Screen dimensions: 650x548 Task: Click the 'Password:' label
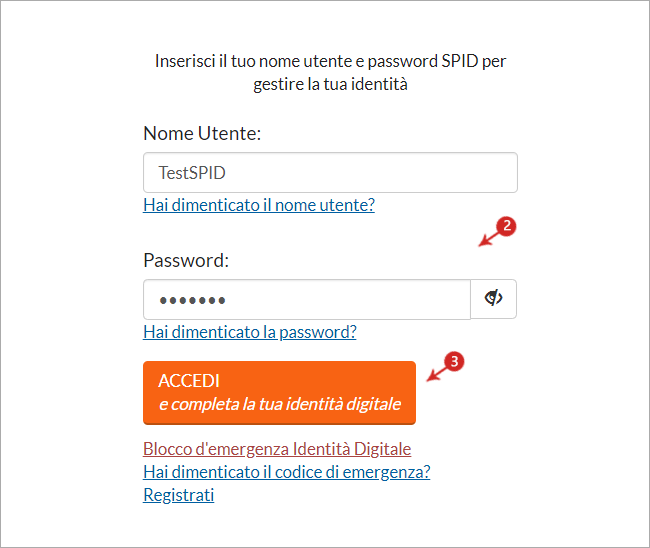click(186, 261)
